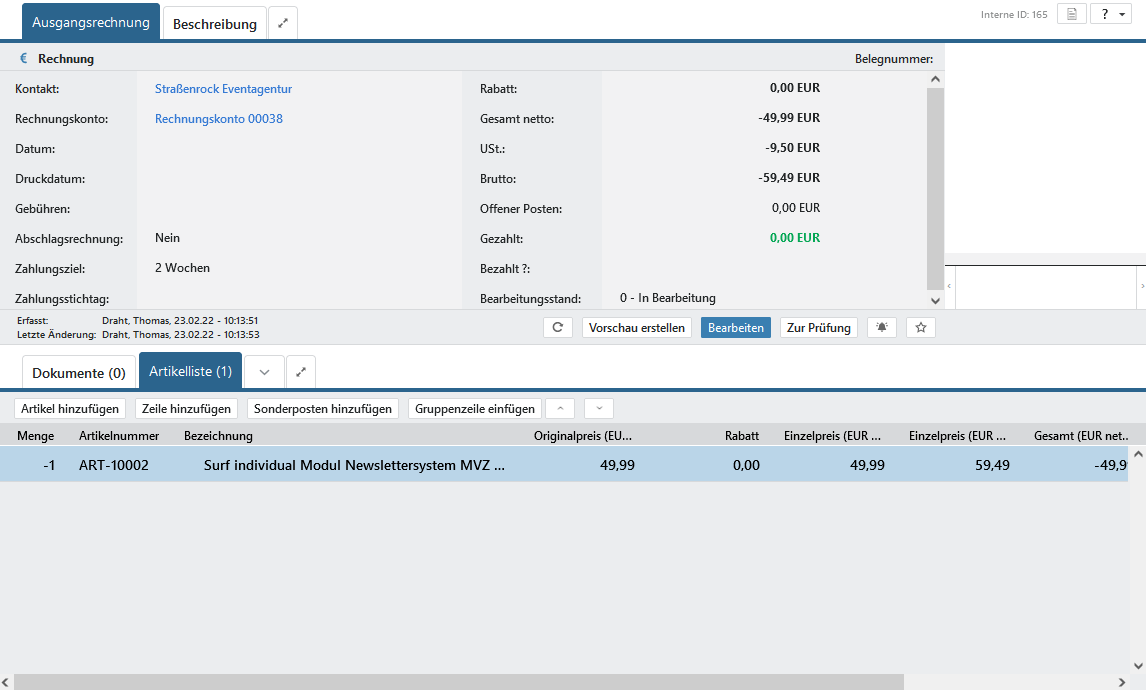Open the Rechnungskonto 00038 link
This screenshot has height=690, width=1146.
click(219, 119)
